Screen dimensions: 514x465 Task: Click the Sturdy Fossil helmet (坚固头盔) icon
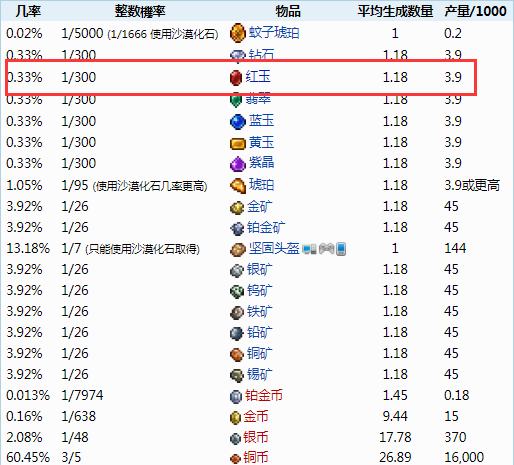(x=238, y=249)
